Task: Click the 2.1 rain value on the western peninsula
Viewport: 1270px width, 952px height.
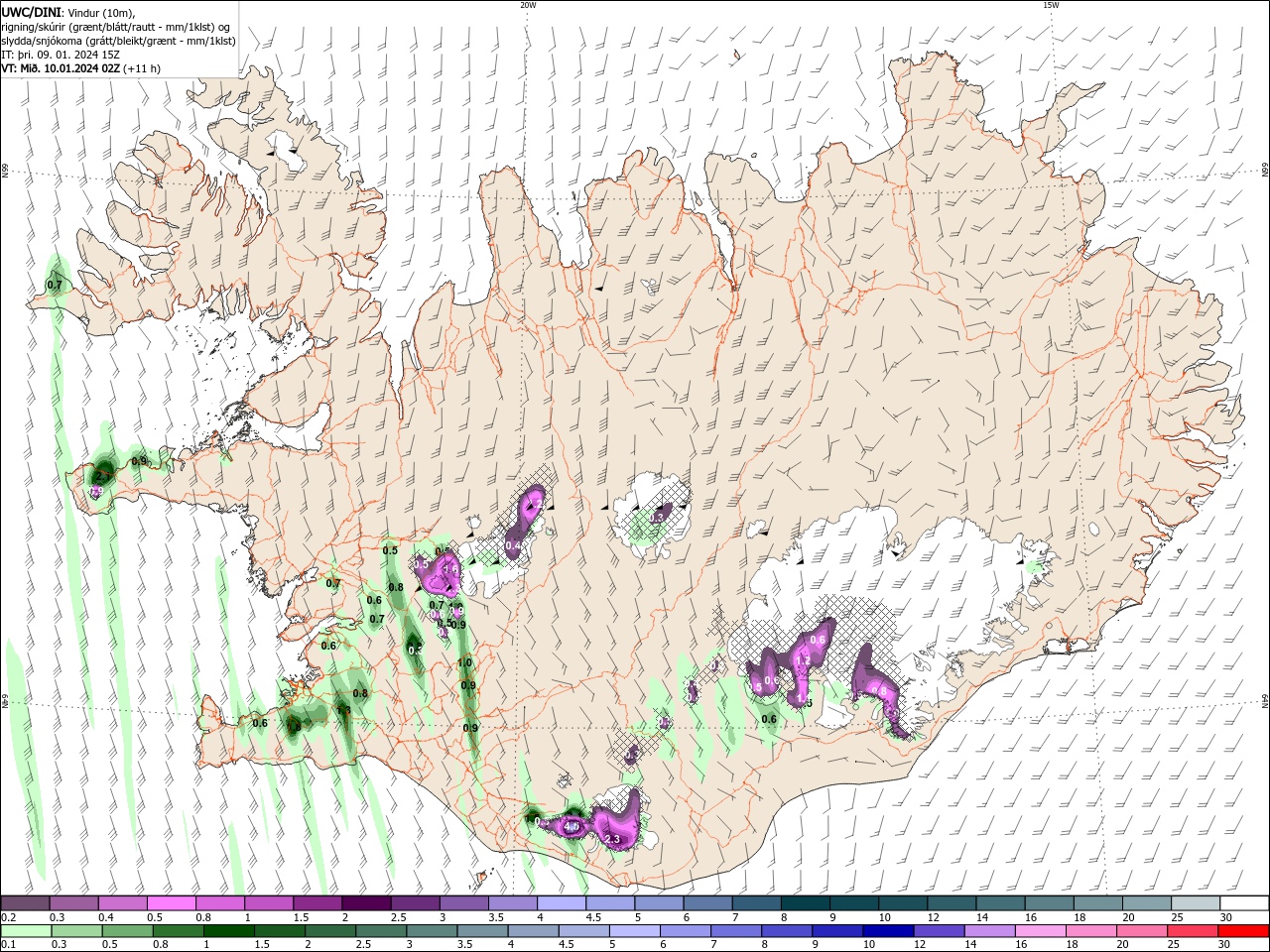Action: pyautogui.click(x=104, y=477)
